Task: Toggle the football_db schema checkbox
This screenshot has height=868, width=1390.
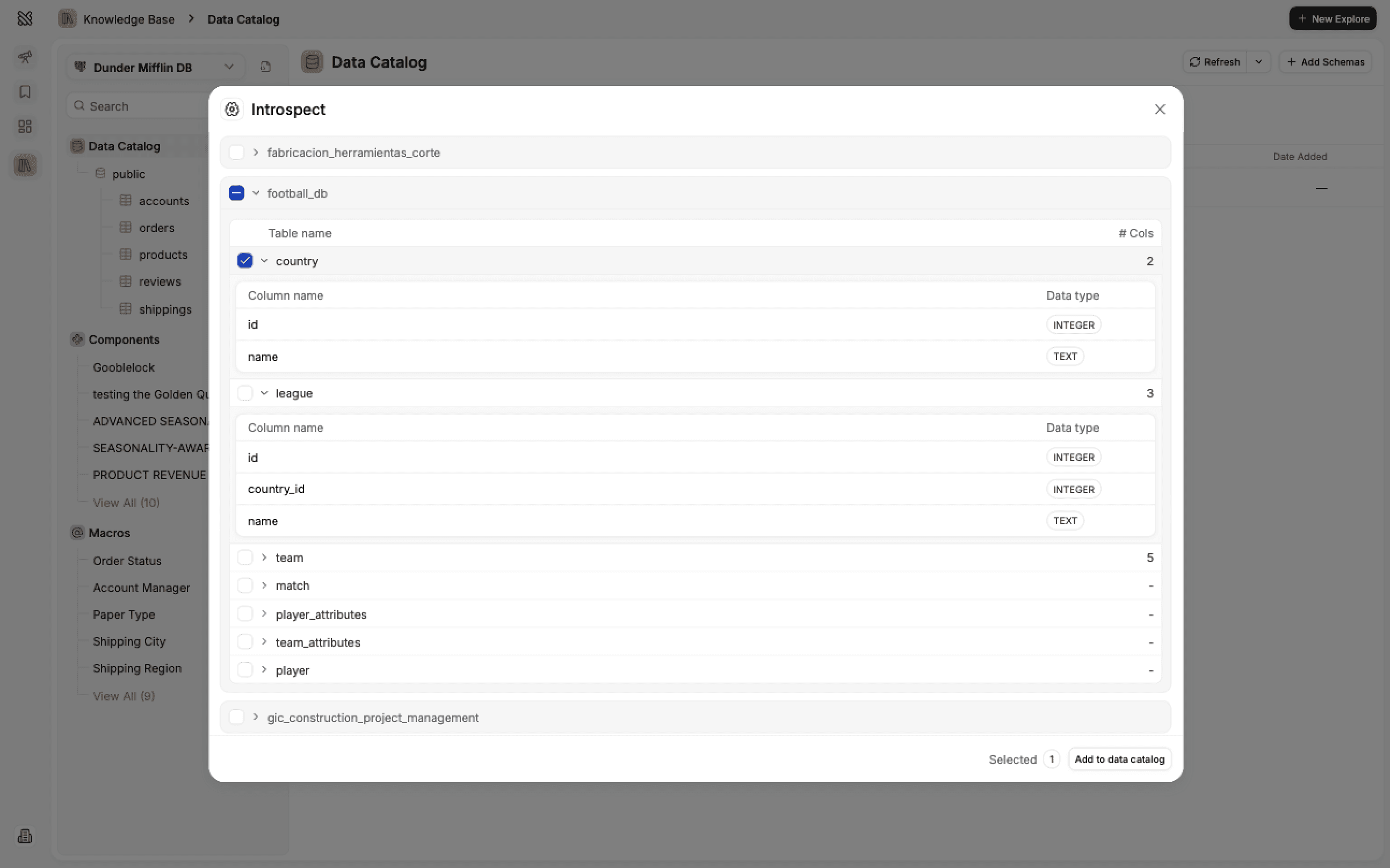Action: coord(236,193)
